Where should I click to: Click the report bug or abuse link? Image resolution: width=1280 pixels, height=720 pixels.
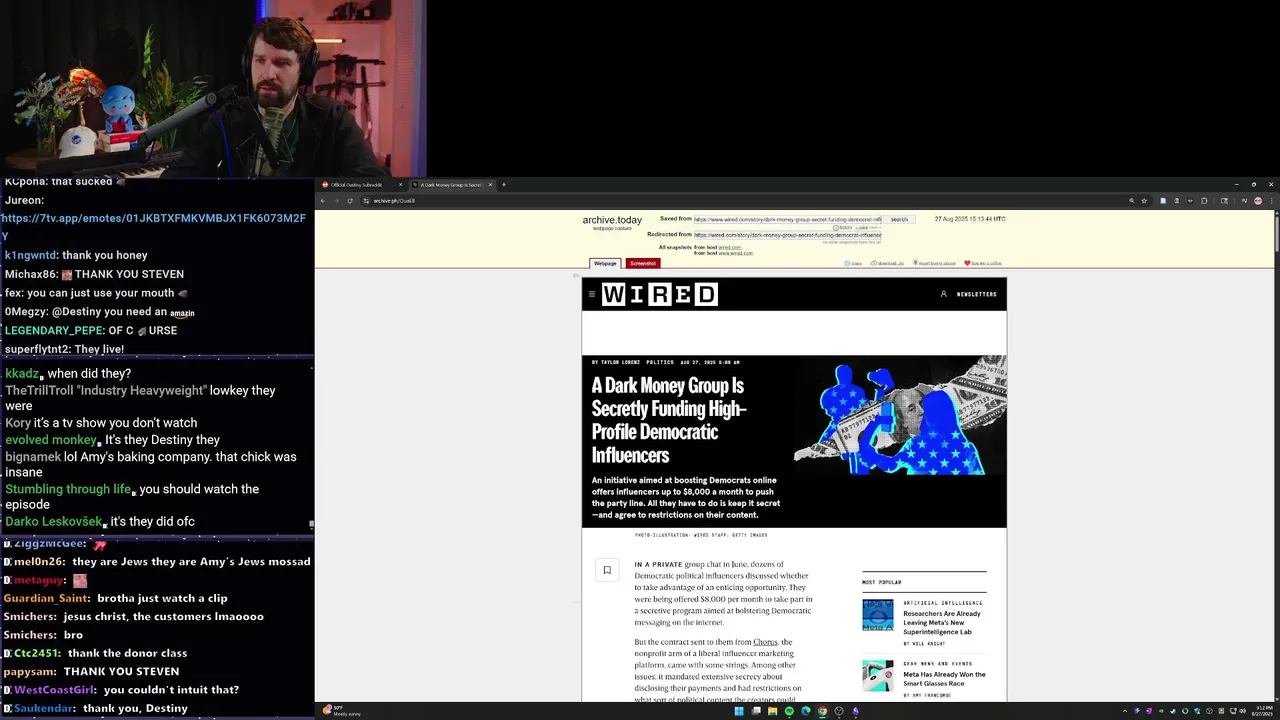(933, 263)
